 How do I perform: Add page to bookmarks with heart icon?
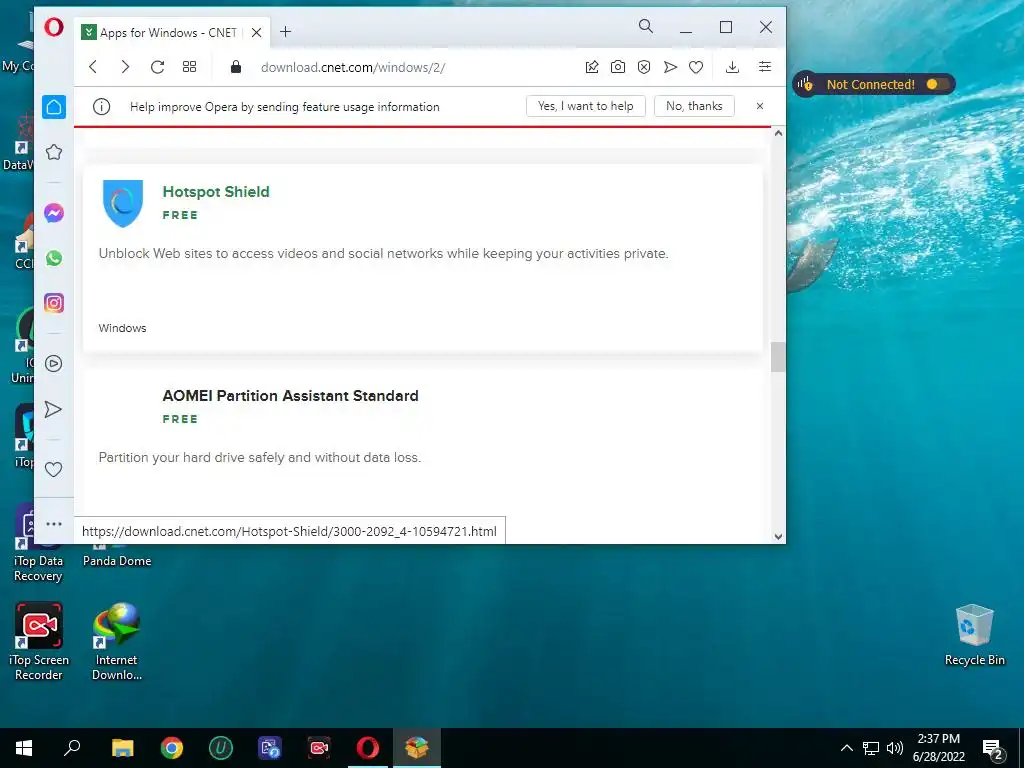[696, 67]
